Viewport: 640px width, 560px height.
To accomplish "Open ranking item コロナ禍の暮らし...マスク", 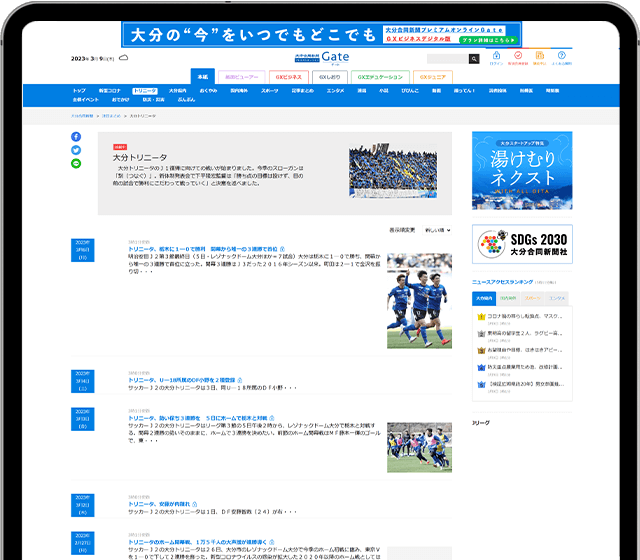I will coord(525,316).
